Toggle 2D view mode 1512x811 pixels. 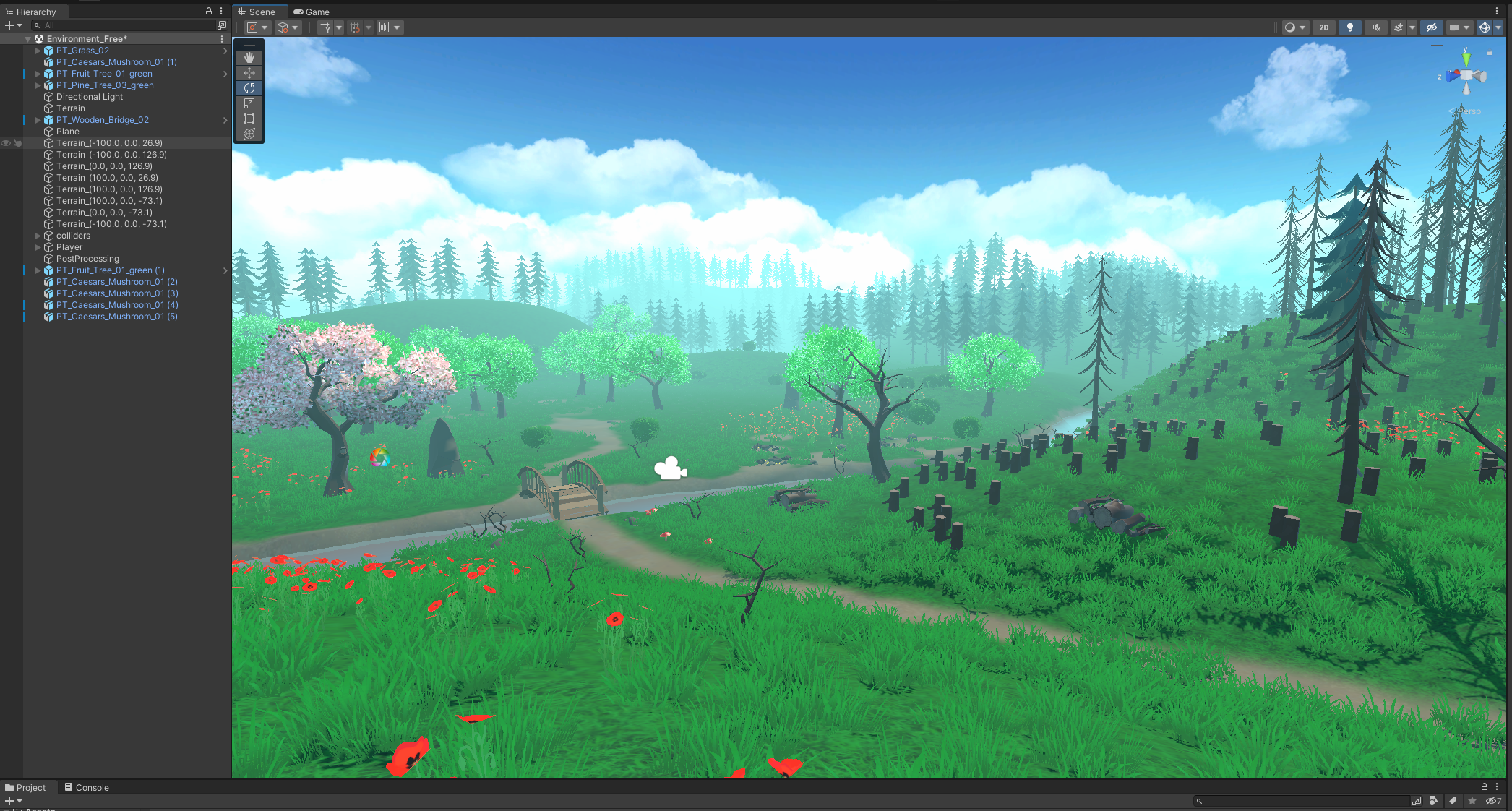click(x=1323, y=27)
